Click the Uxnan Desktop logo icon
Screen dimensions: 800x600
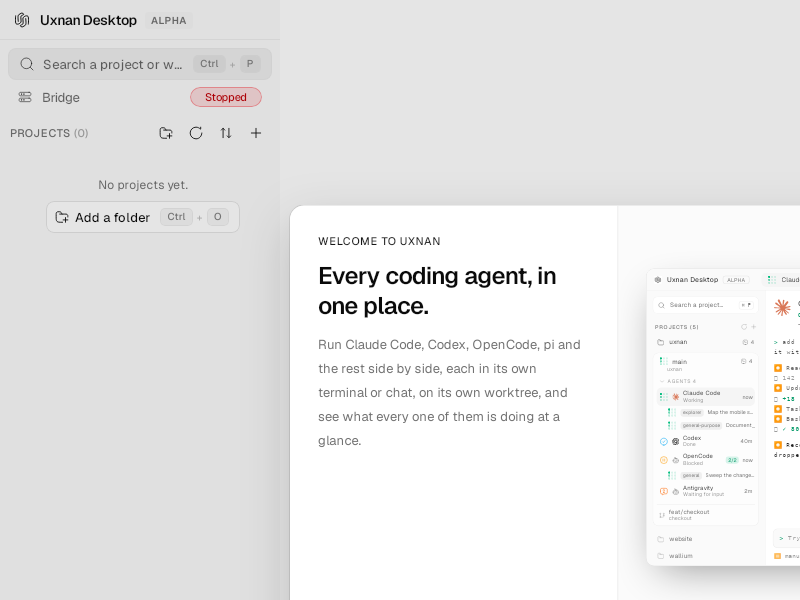click(22, 20)
